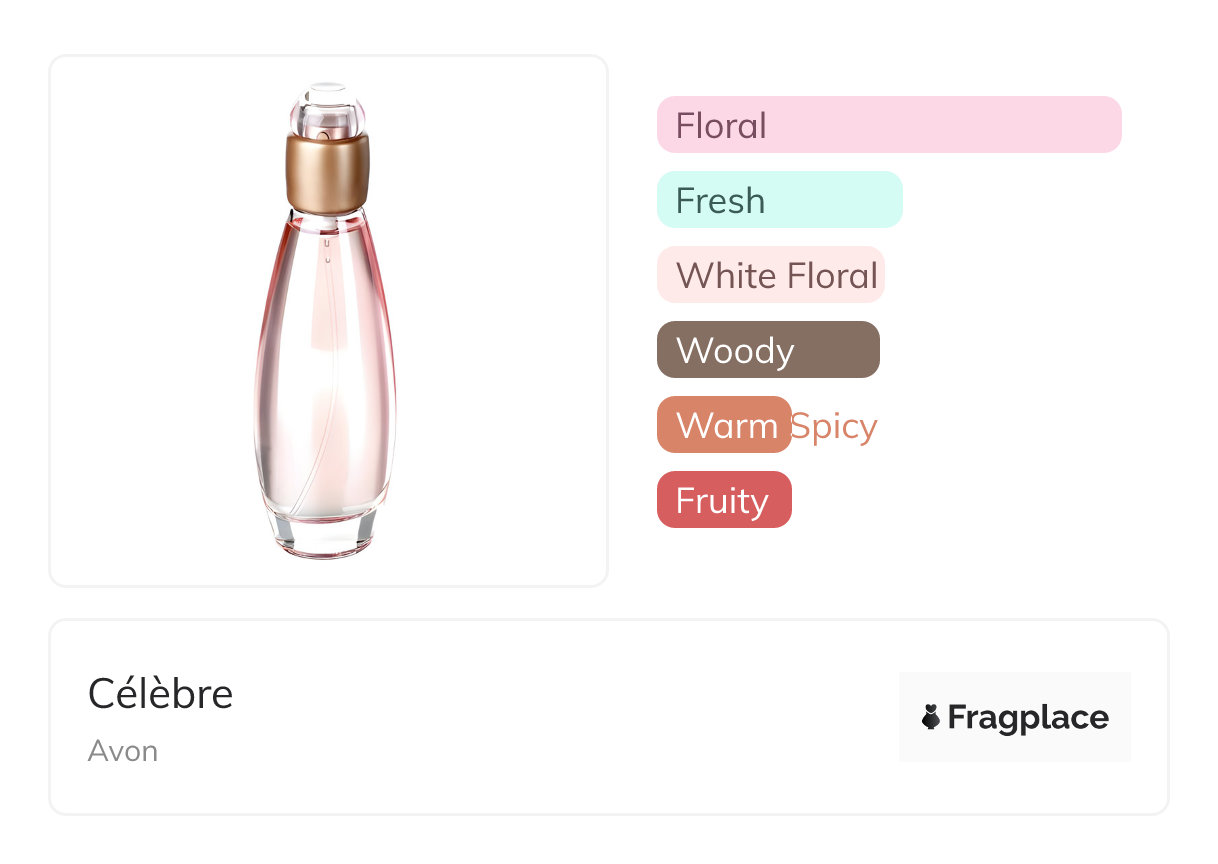Click the glass base of the bottle
The image size is (1218, 864).
[x=326, y=533]
